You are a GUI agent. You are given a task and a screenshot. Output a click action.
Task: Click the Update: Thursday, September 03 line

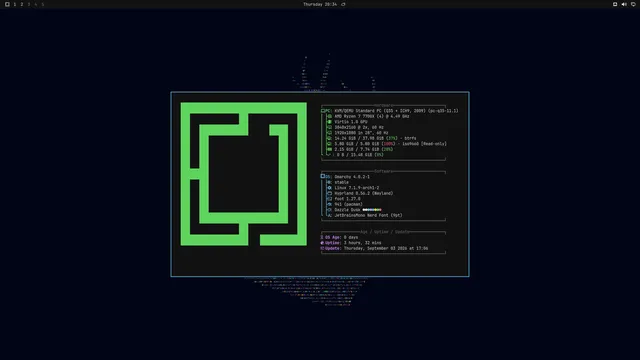[374, 248]
